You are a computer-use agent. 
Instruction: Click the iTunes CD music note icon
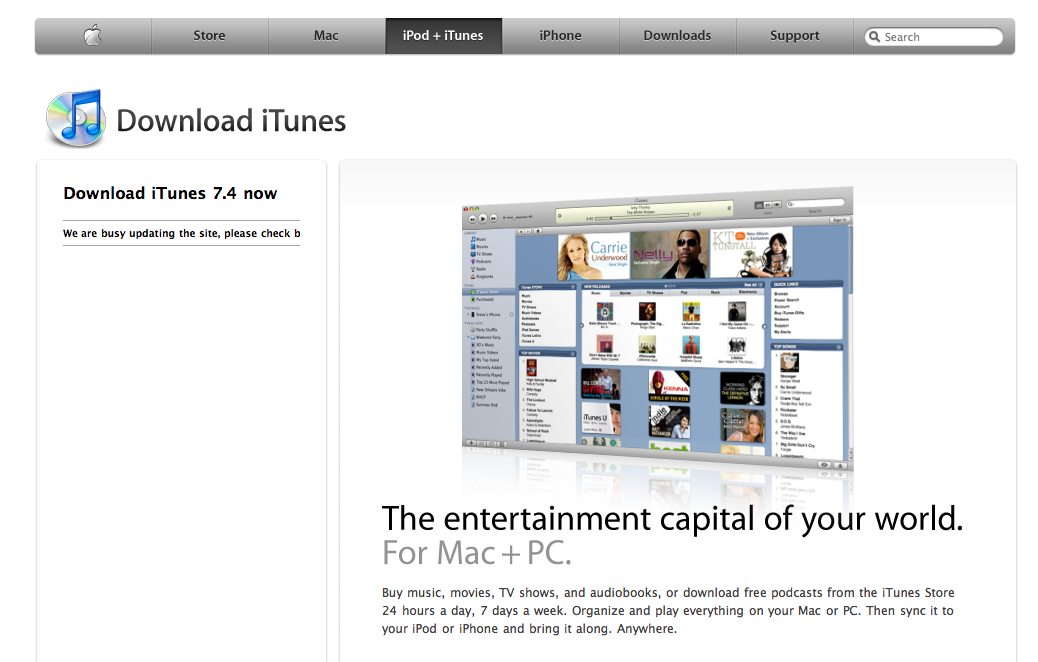click(75, 118)
